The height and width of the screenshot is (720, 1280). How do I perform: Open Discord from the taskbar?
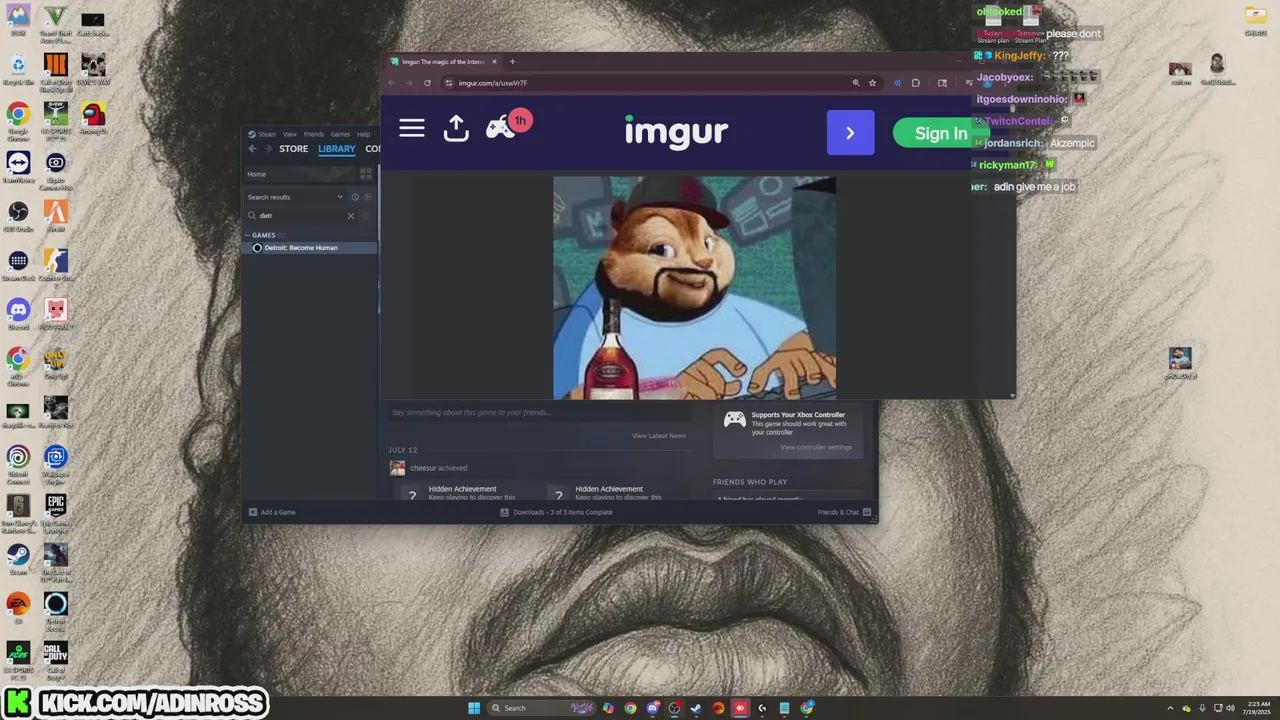652,708
